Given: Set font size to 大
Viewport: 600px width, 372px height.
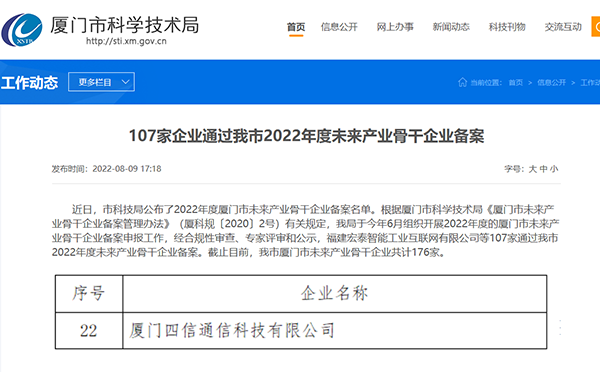Looking at the screenshot, I should (x=533, y=169).
